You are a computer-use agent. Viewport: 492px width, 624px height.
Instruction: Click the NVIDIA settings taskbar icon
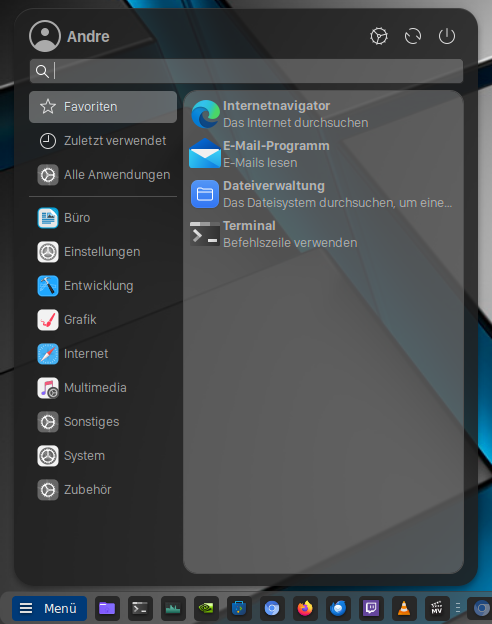point(206,608)
